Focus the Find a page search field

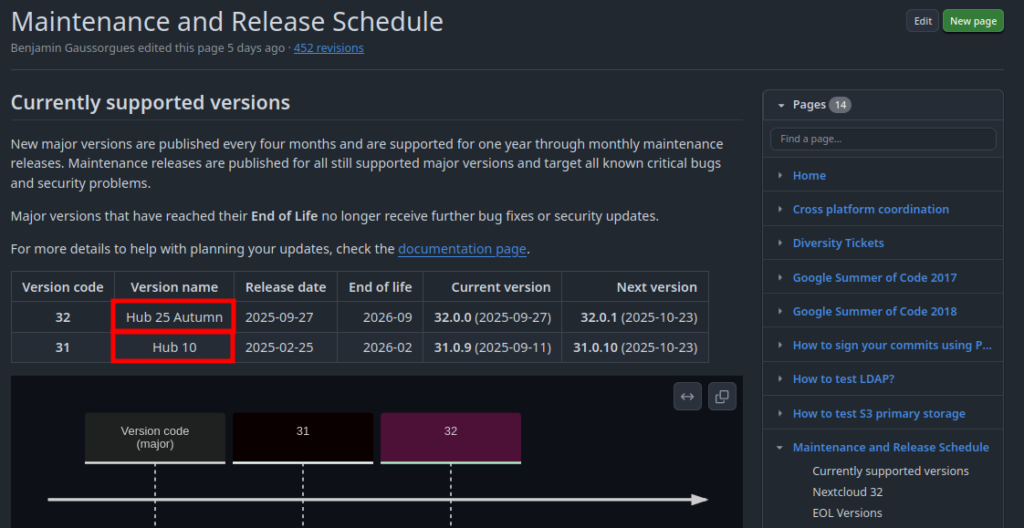point(882,139)
